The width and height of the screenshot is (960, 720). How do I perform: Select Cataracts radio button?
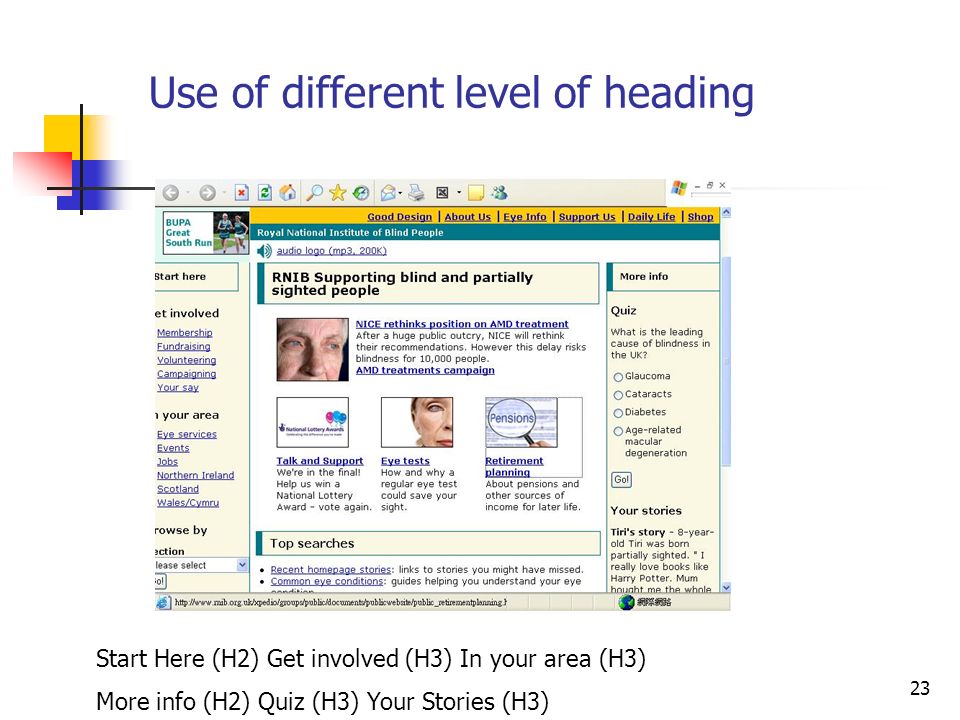click(618, 396)
